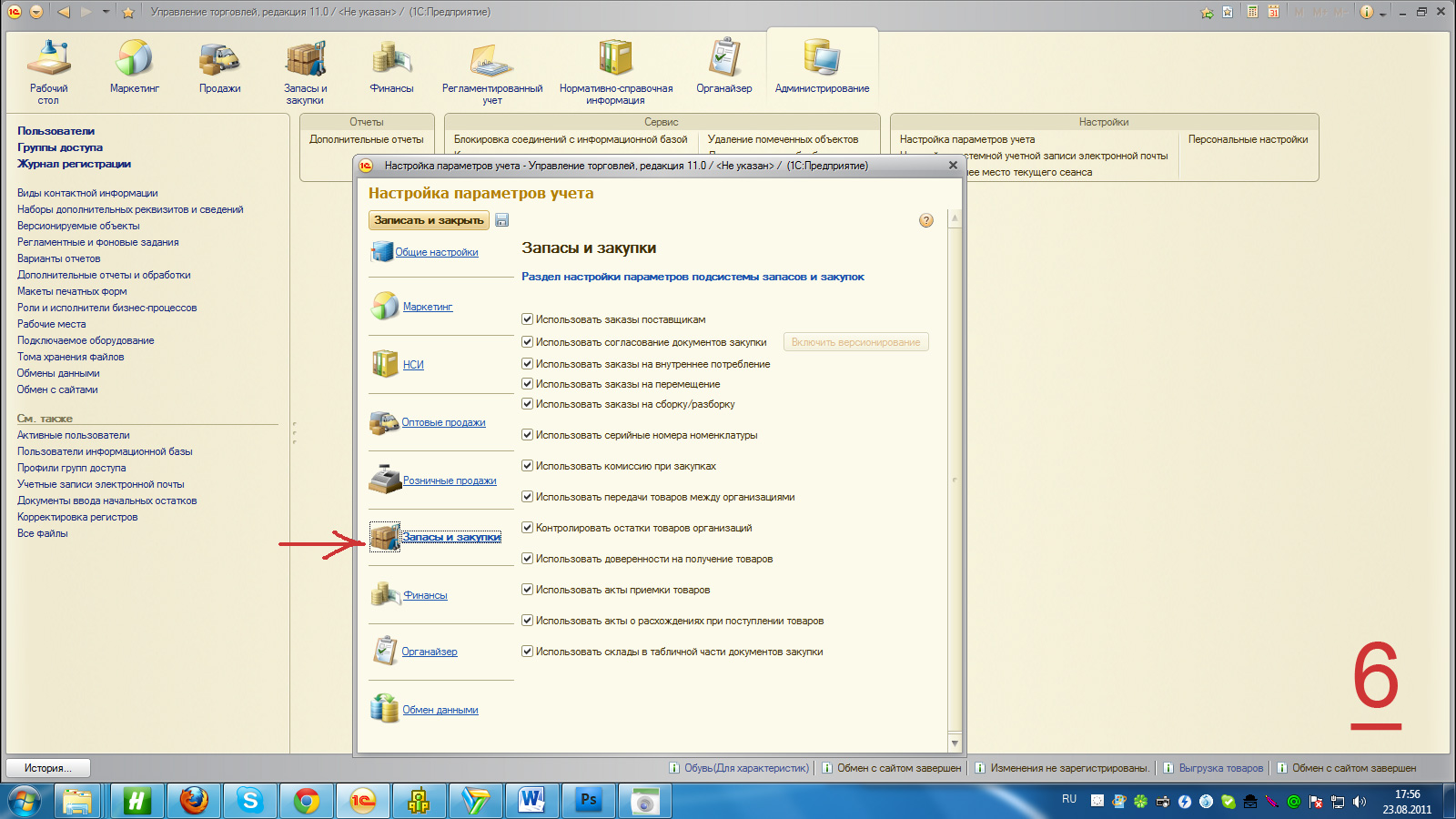The width and height of the screenshot is (1456, 819).
Task: Open Дополнительные отчеты command
Action: pyautogui.click(x=367, y=139)
